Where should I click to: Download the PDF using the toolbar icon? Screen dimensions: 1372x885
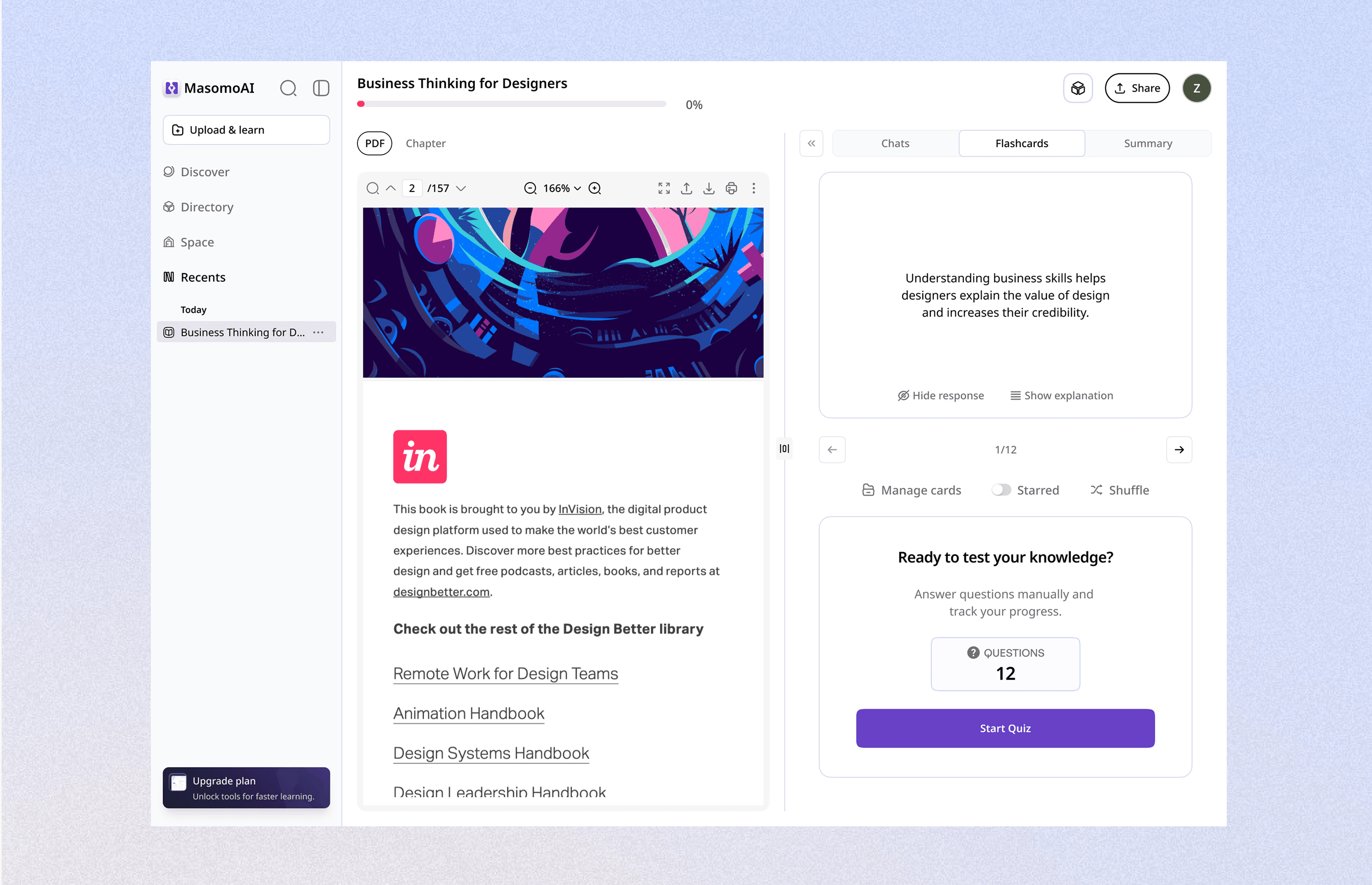(x=708, y=189)
